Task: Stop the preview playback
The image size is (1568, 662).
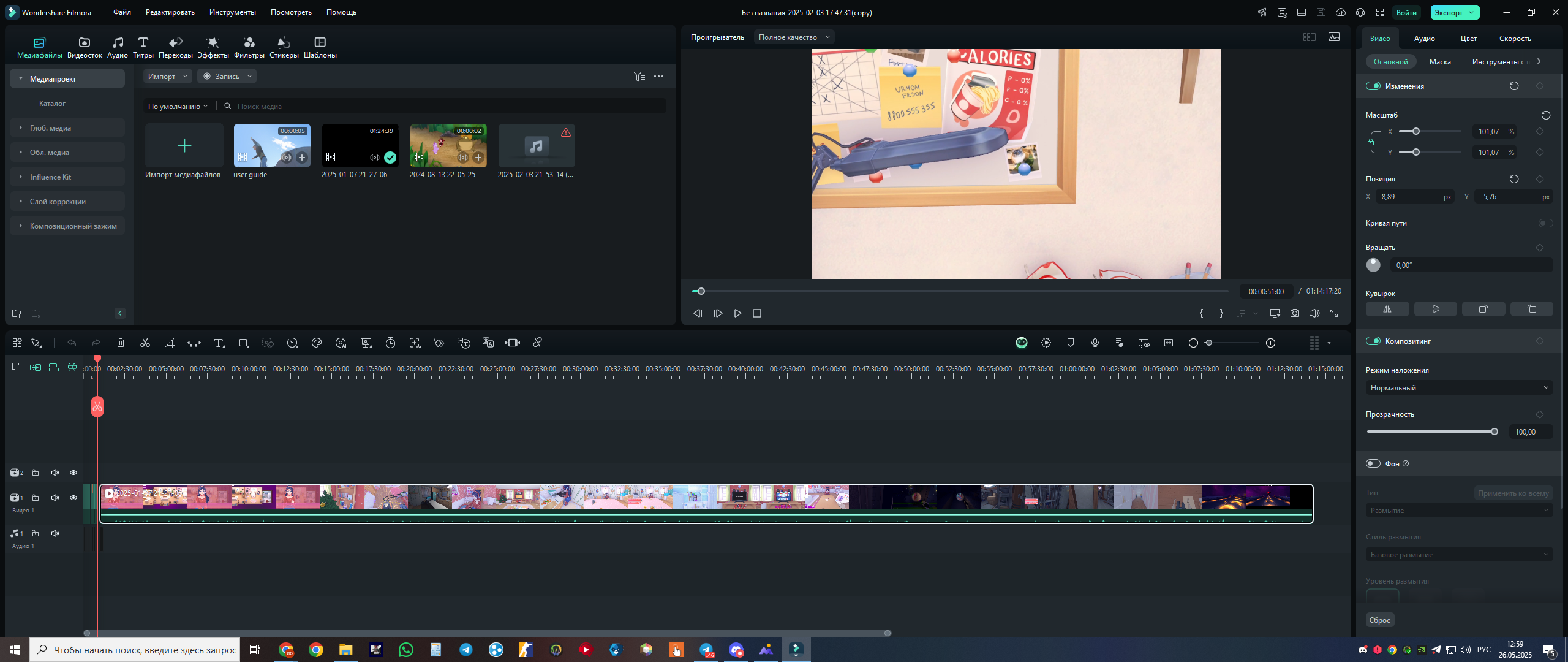Action: point(757,313)
